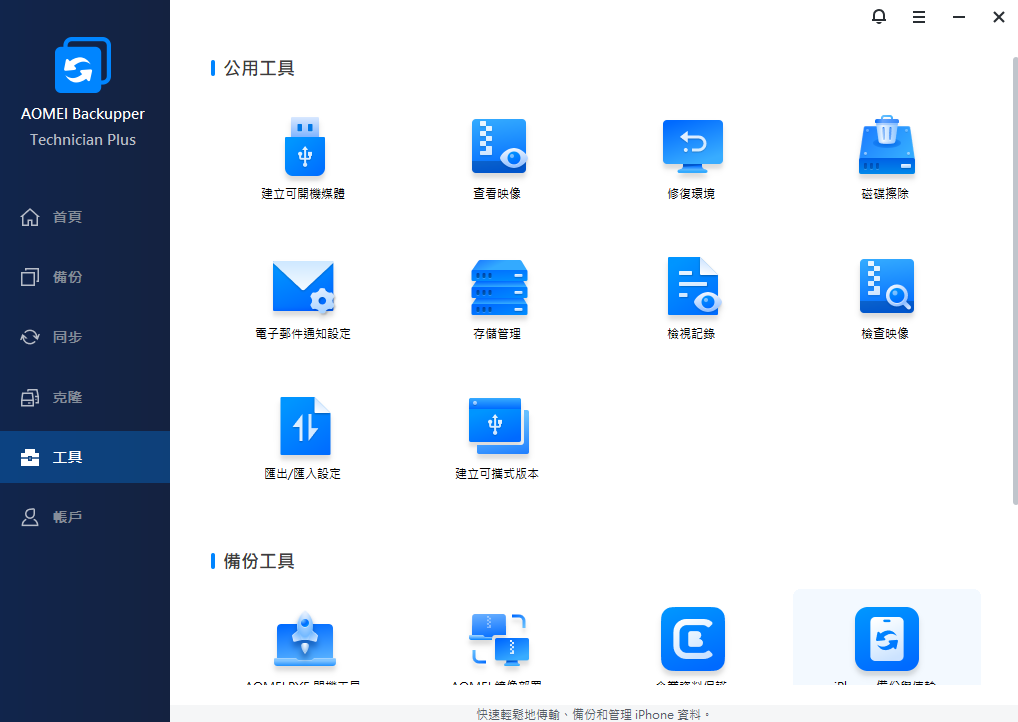Click the 建立可開機媒體 label
Viewport: 1018px width, 722px height.
(303, 193)
